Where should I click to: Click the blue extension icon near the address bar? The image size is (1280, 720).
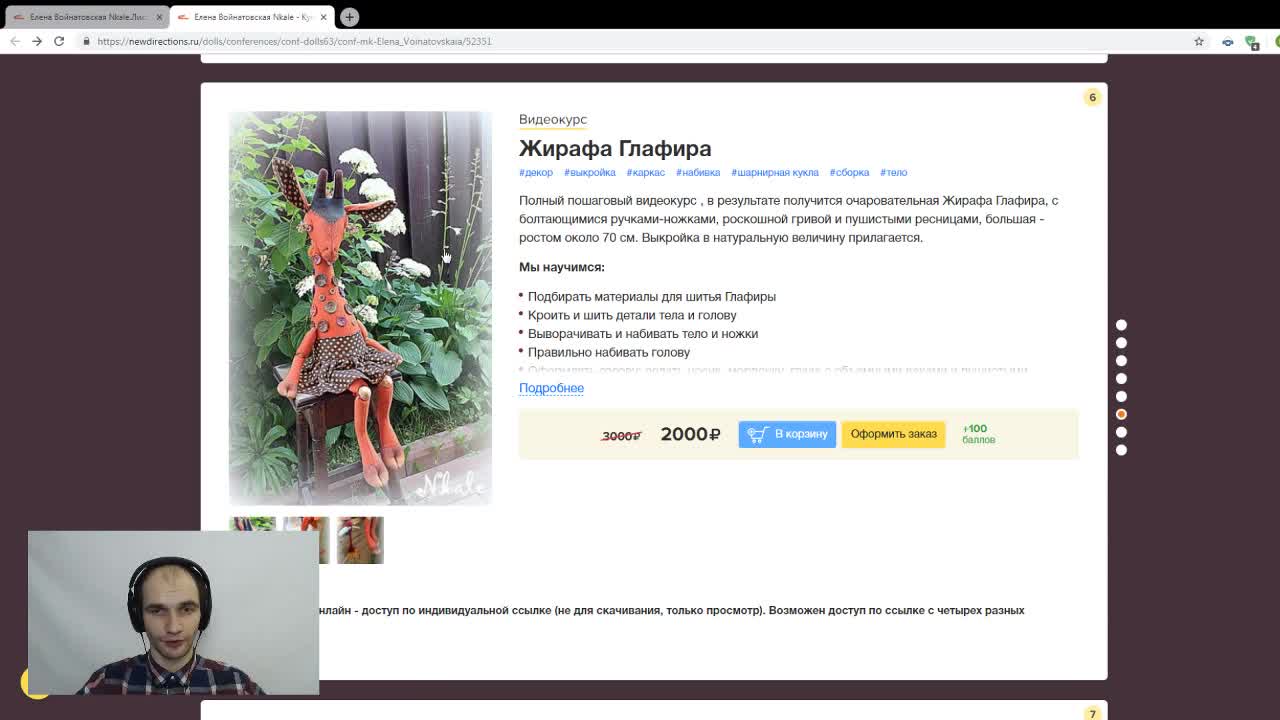pos(1228,41)
